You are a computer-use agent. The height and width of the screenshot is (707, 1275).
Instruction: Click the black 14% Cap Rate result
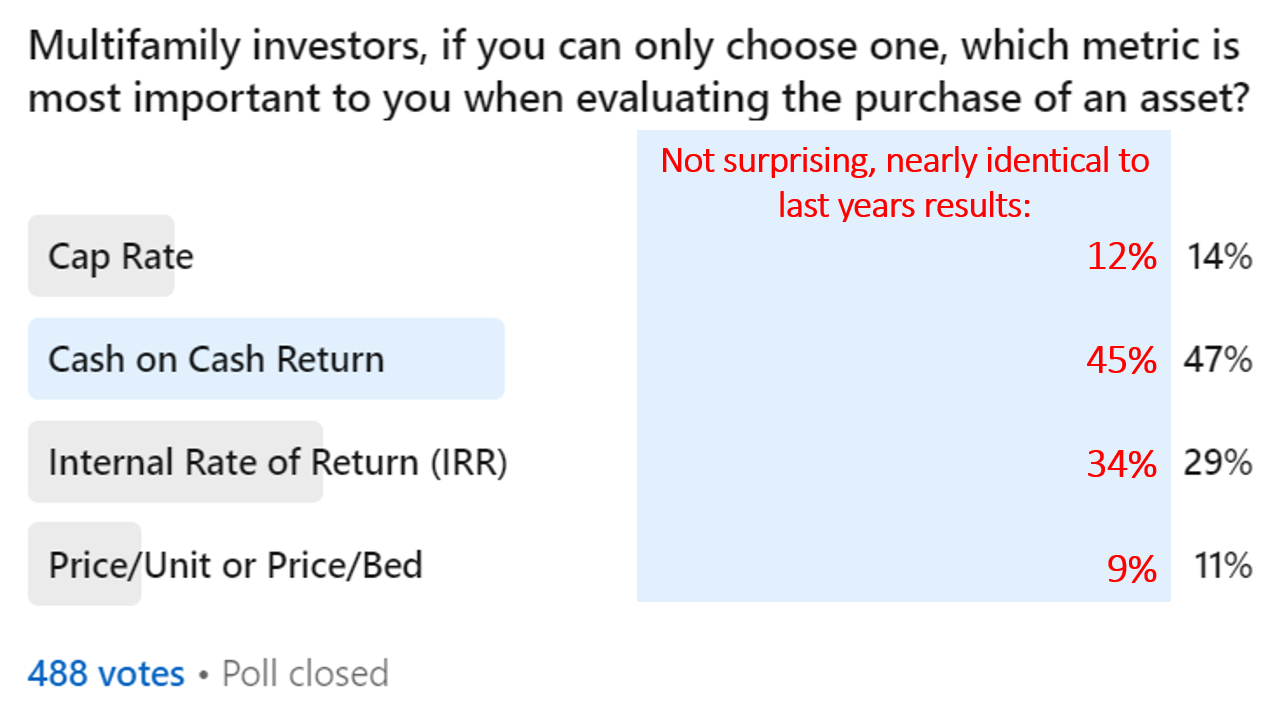(1220, 257)
